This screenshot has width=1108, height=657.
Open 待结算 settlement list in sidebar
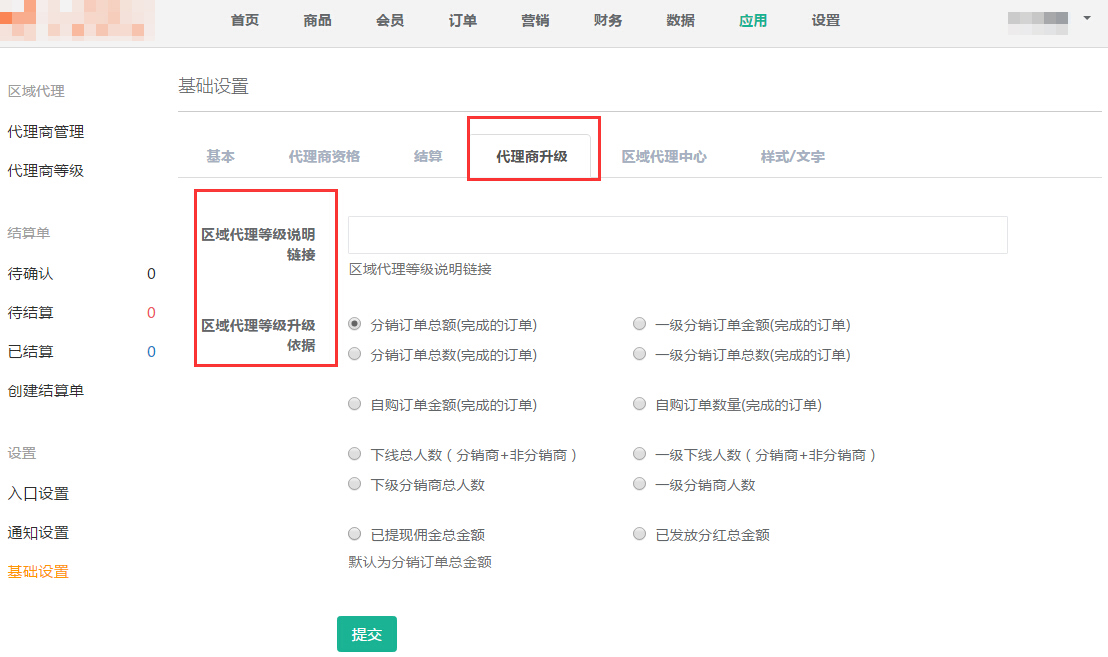(x=31, y=312)
